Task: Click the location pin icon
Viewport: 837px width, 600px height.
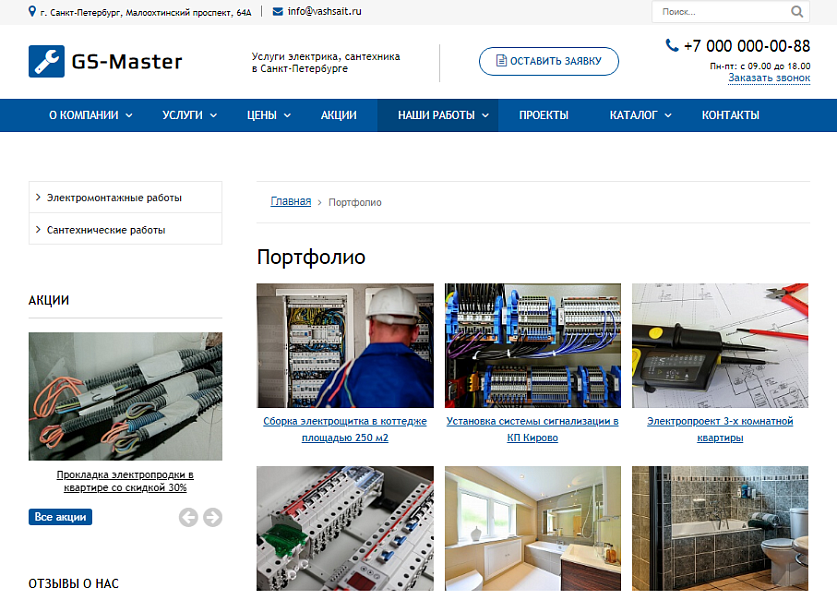Action: tap(32, 11)
